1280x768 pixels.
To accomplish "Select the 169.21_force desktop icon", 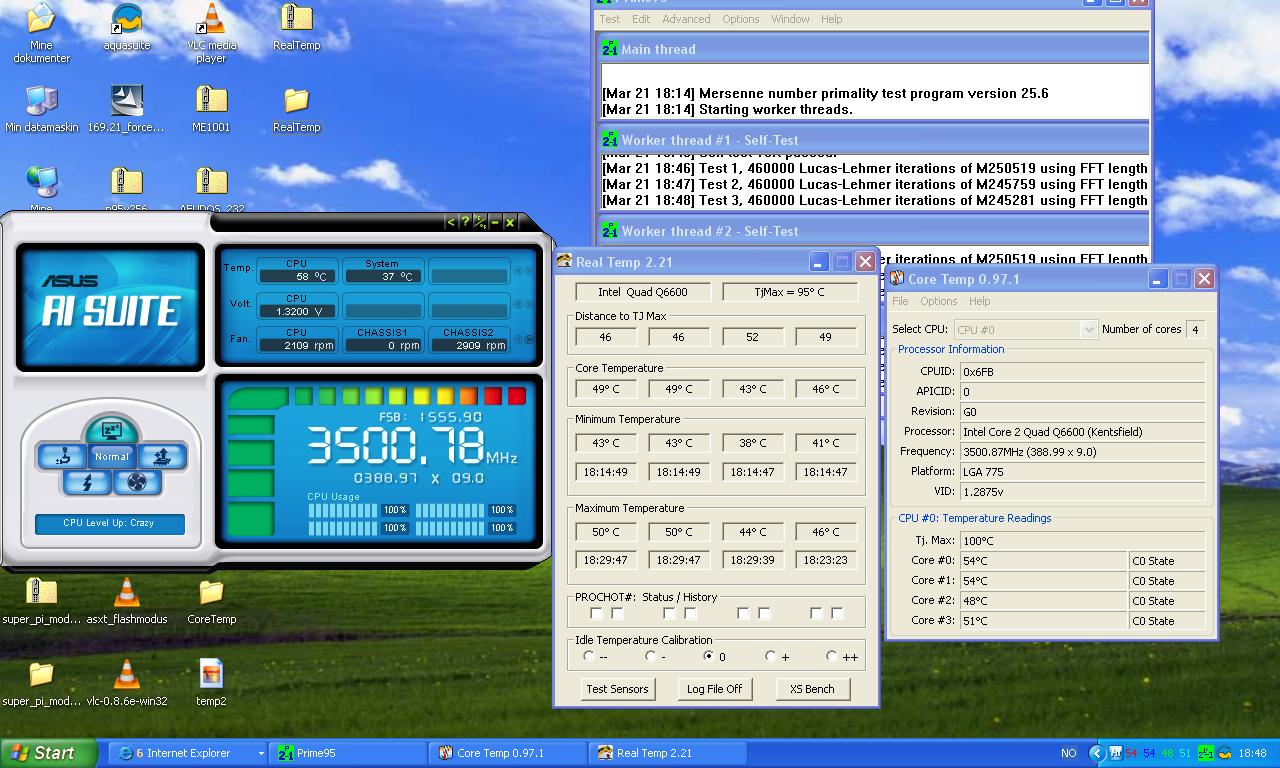I will tap(126, 109).
